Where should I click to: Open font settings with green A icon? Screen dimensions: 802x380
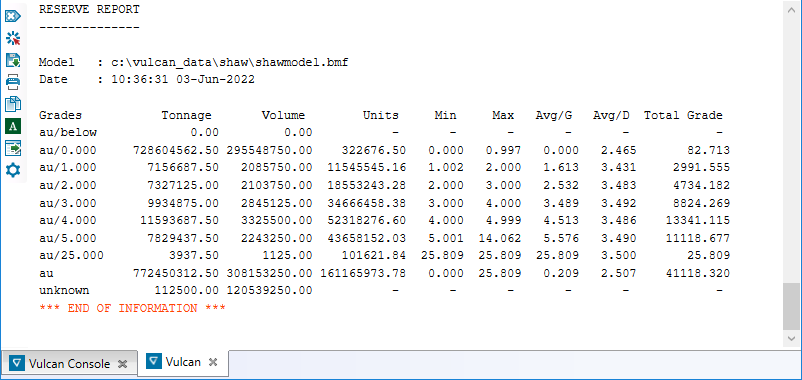point(13,126)
